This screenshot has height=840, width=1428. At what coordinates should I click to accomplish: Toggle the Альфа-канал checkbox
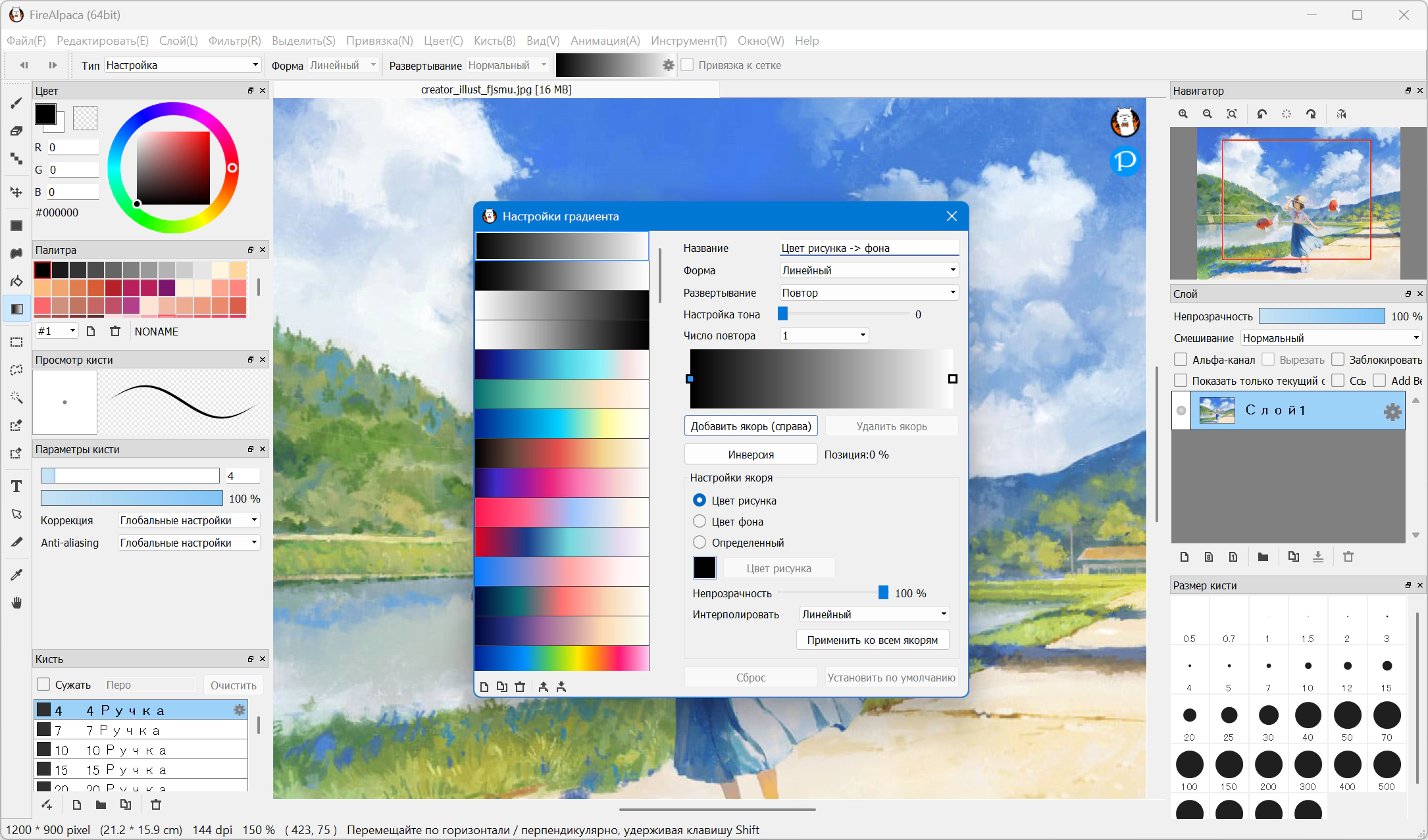1181,360
